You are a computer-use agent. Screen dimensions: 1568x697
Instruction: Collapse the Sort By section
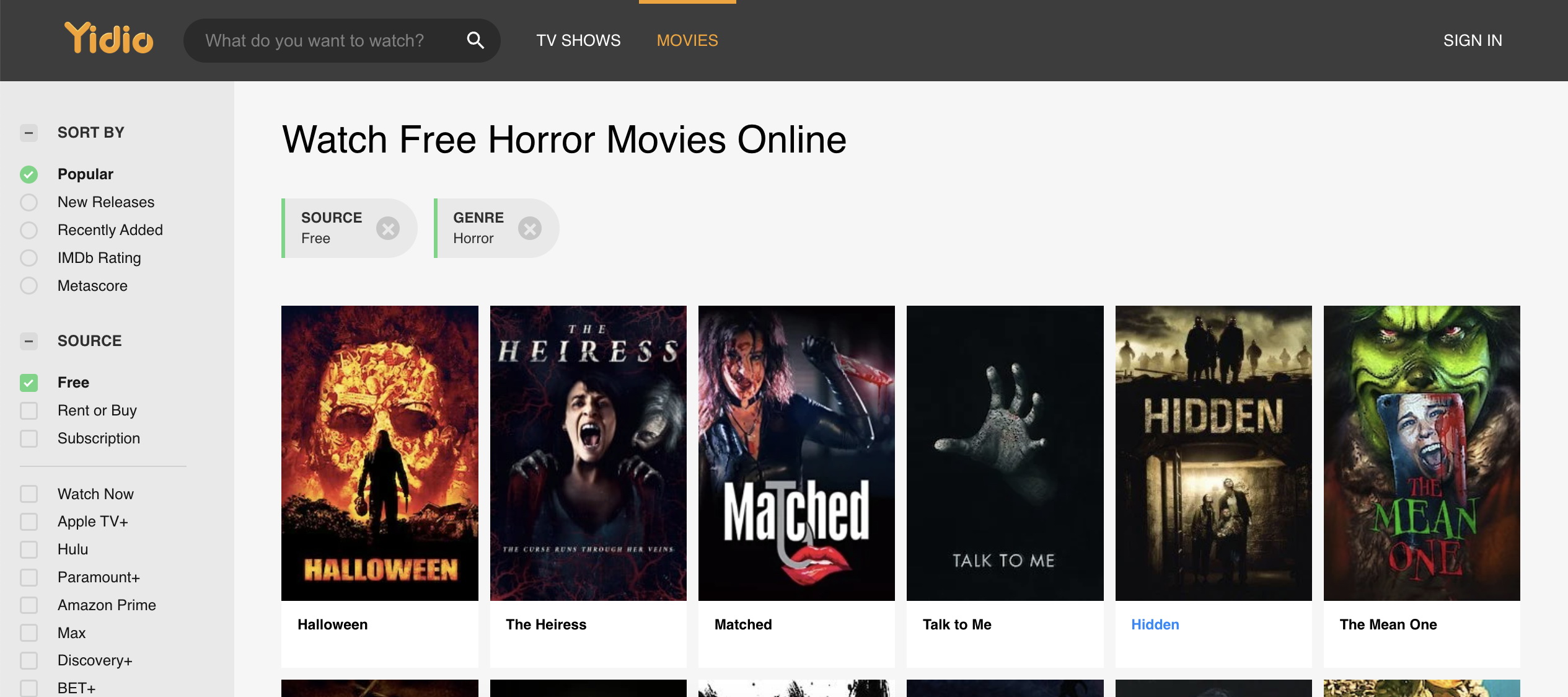pyautogui.click(x=29, y=133)
